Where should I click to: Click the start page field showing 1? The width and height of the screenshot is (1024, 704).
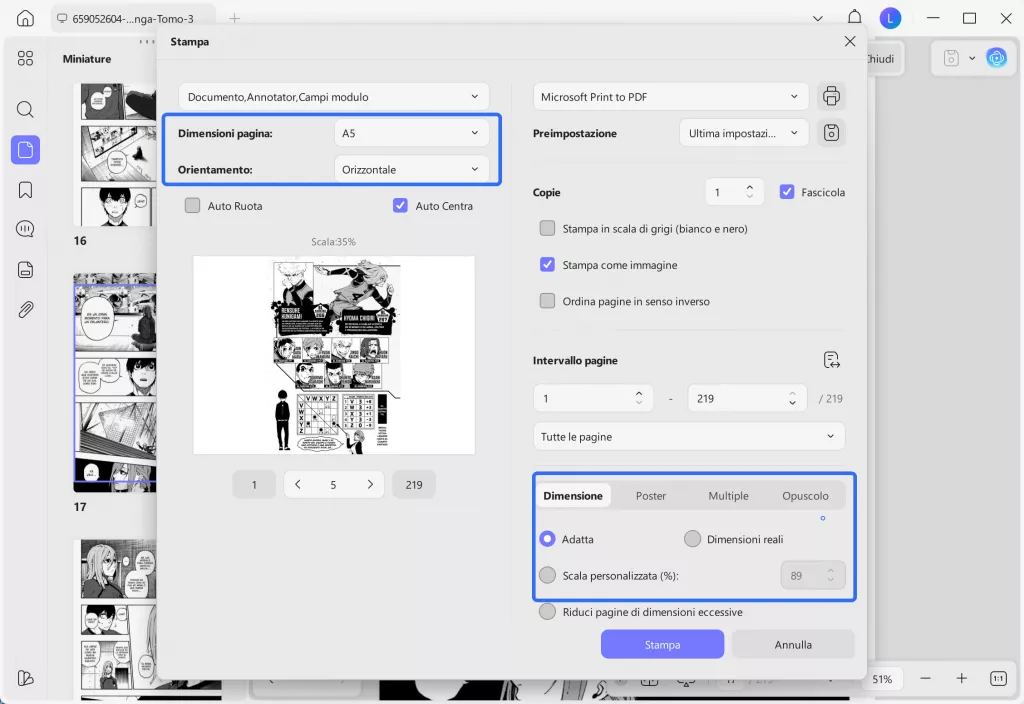coord(593,398)
